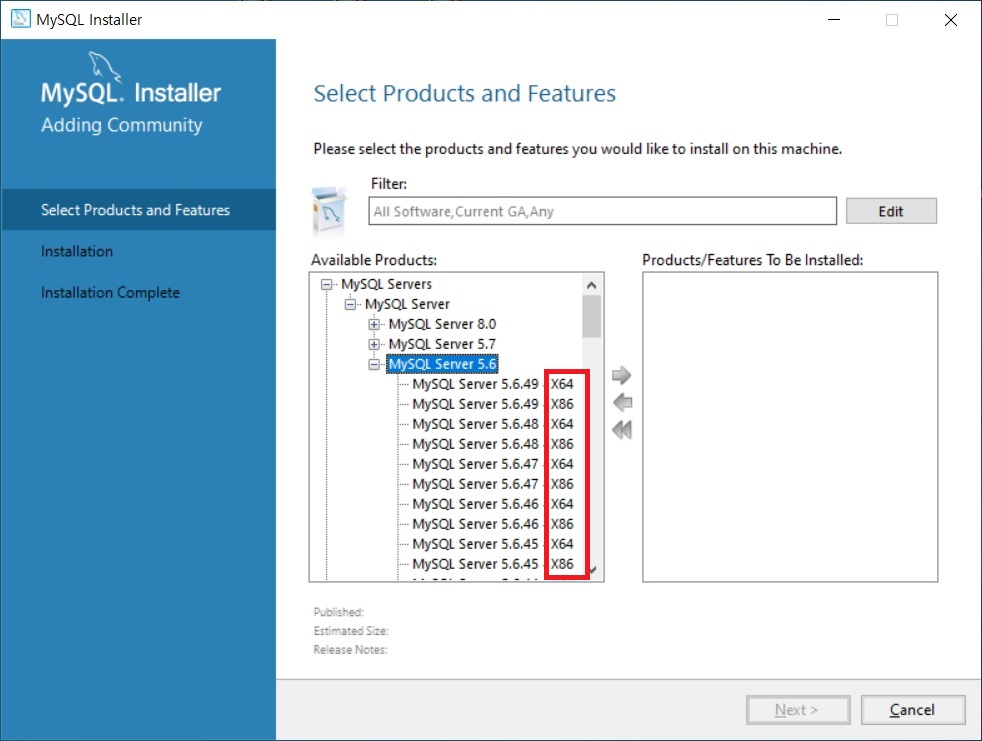
Task: Select MySQL Server 5.6.47 - X64
Action: [493, 464]
